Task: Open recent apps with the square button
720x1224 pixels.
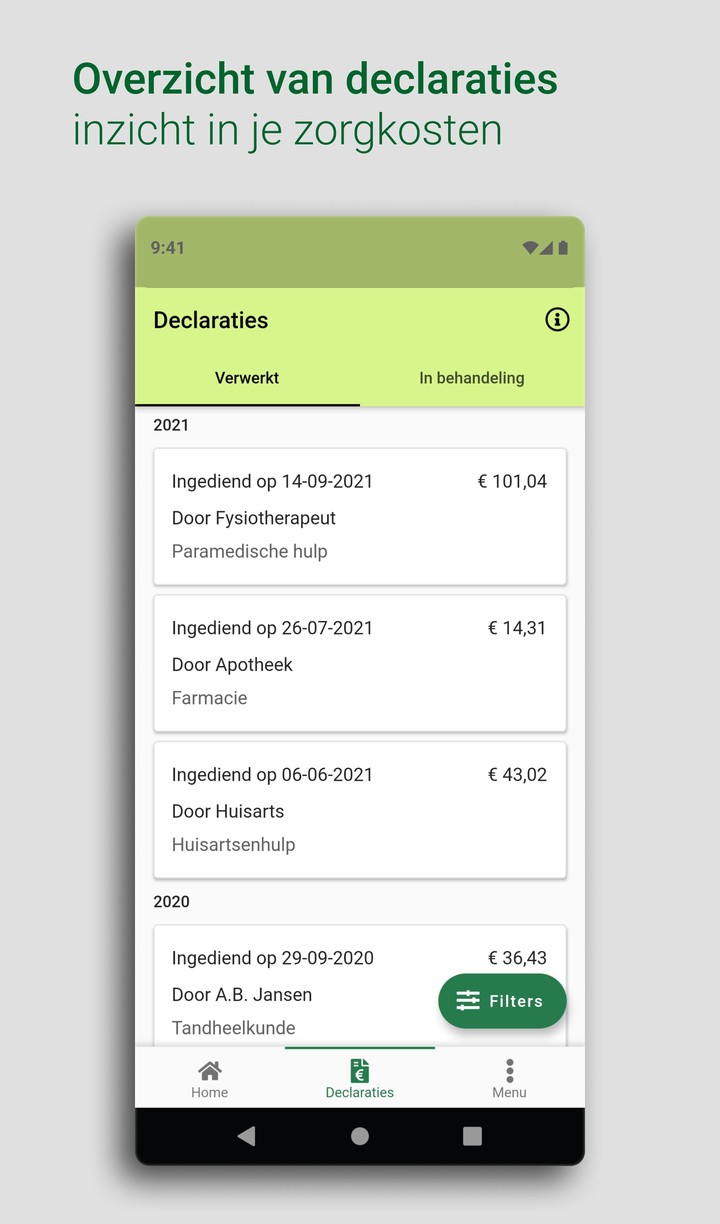Action: [x=470, y=1136]
